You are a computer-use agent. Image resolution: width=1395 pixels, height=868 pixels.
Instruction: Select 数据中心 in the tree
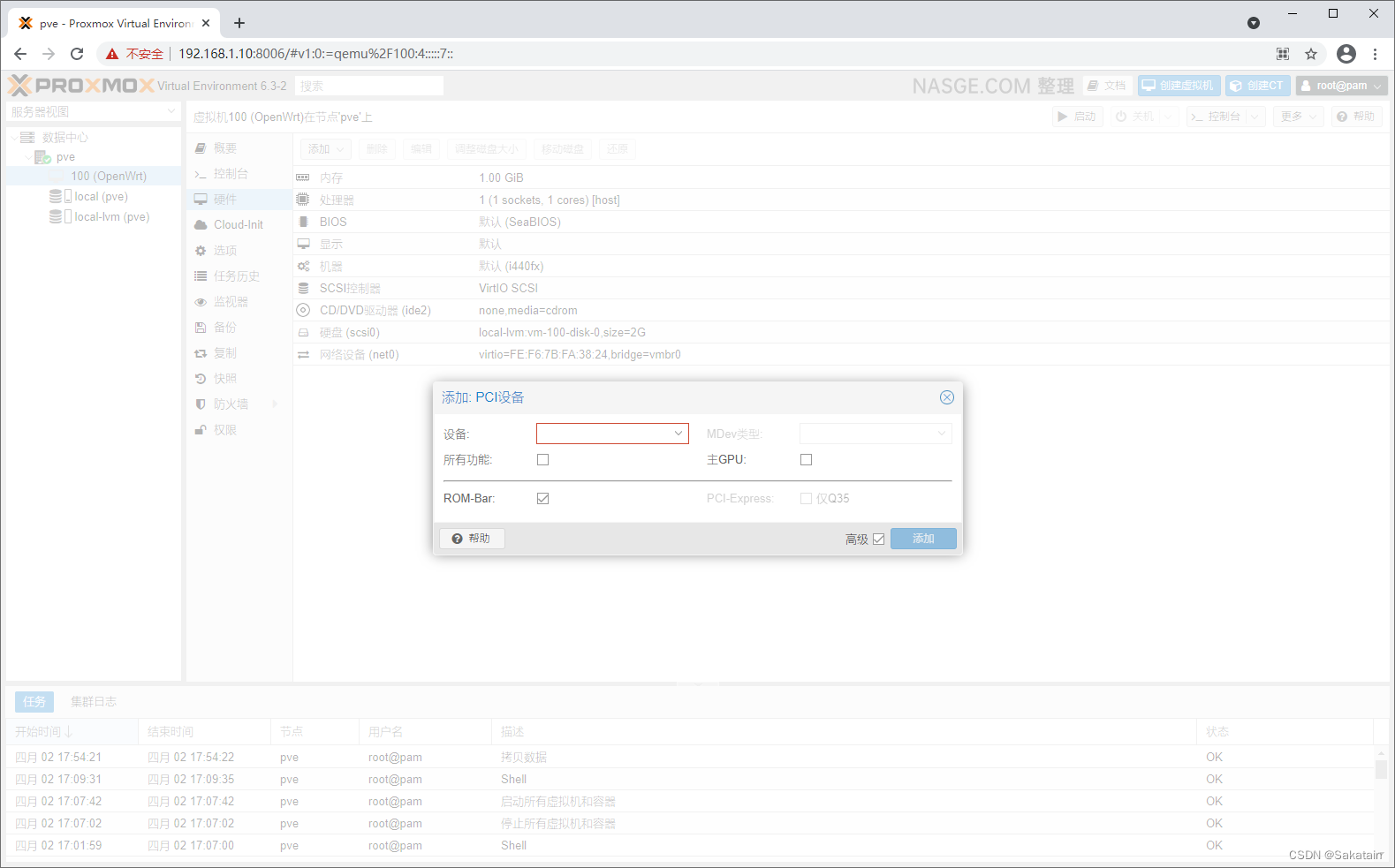(65, 138)
